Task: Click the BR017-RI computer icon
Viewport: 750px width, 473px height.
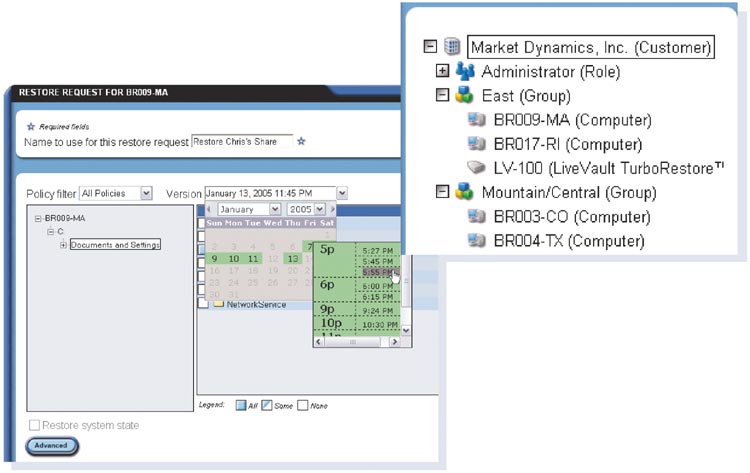Action: (x=477, y=144)
